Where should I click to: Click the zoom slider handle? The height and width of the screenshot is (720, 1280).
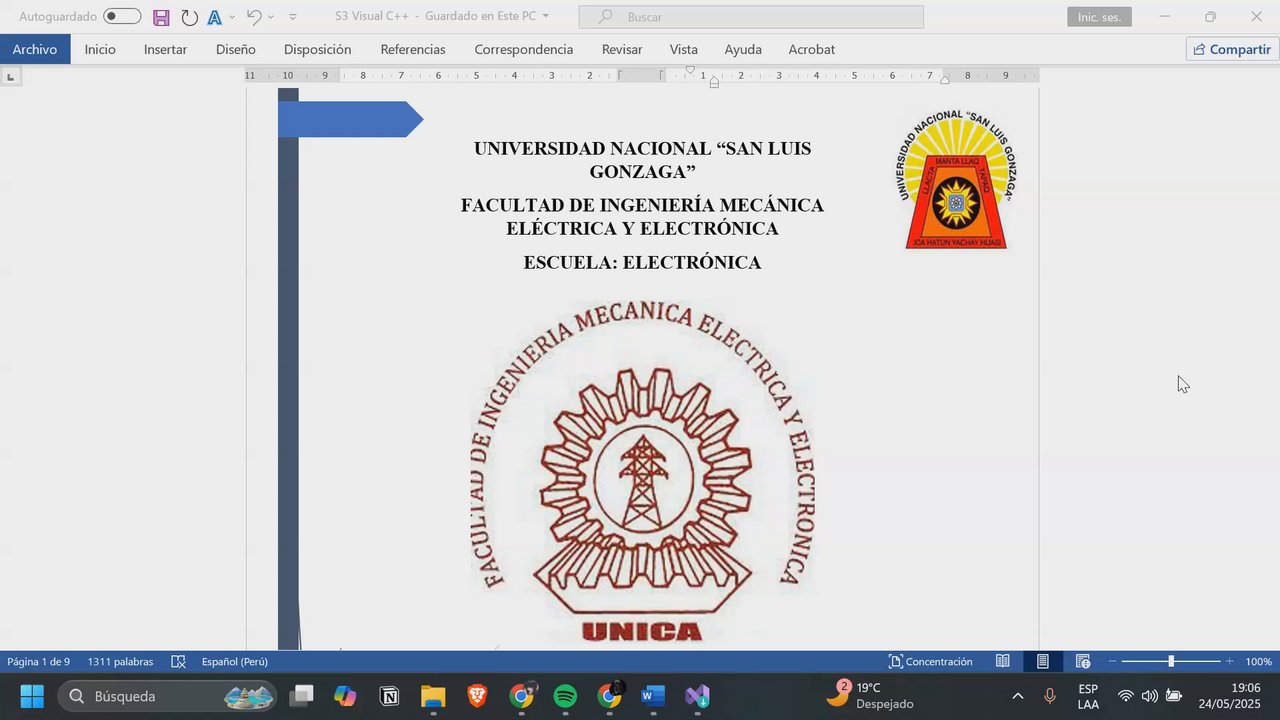(x=1171, y=662)
